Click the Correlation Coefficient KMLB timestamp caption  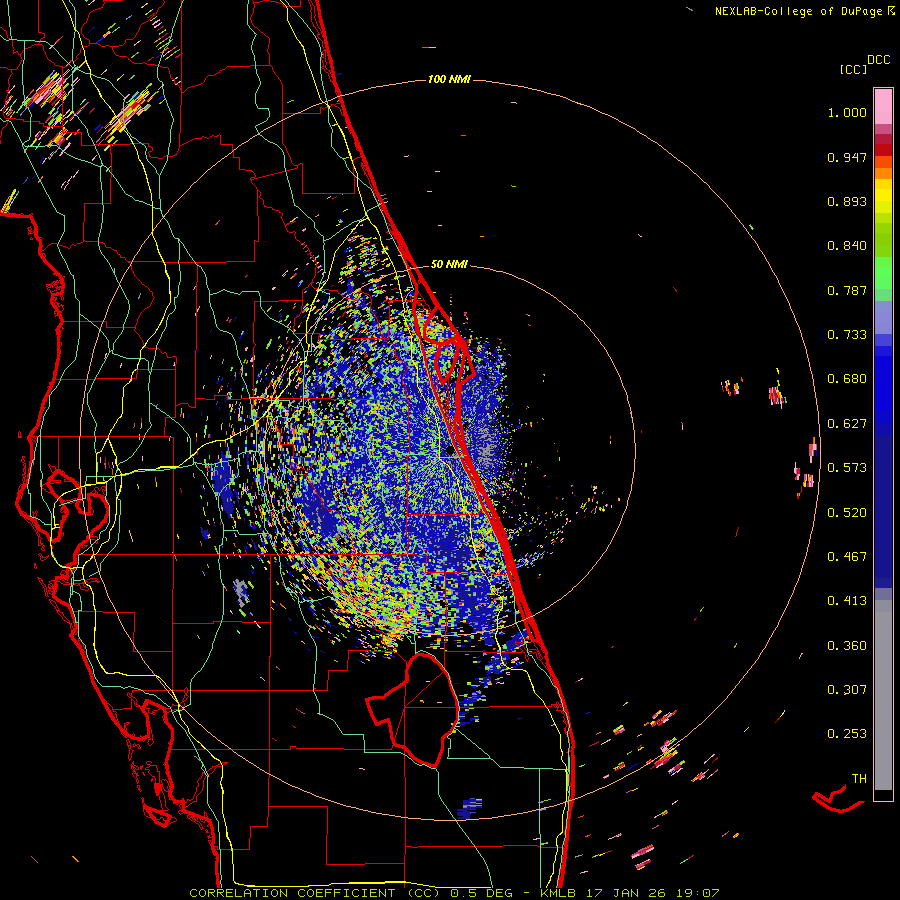pyautogui.click(x=454, y=893)
